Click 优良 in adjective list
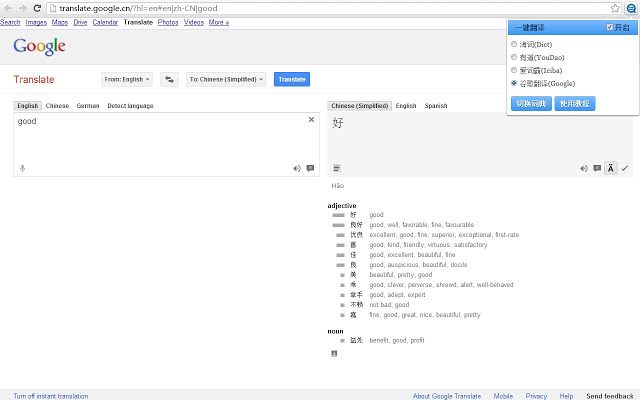The image size is (640, 400). click(x=356, y=235)
